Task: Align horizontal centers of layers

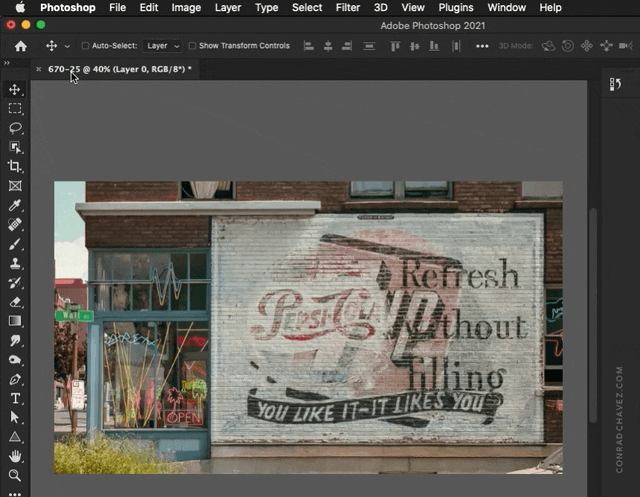Action: [328, 46]
